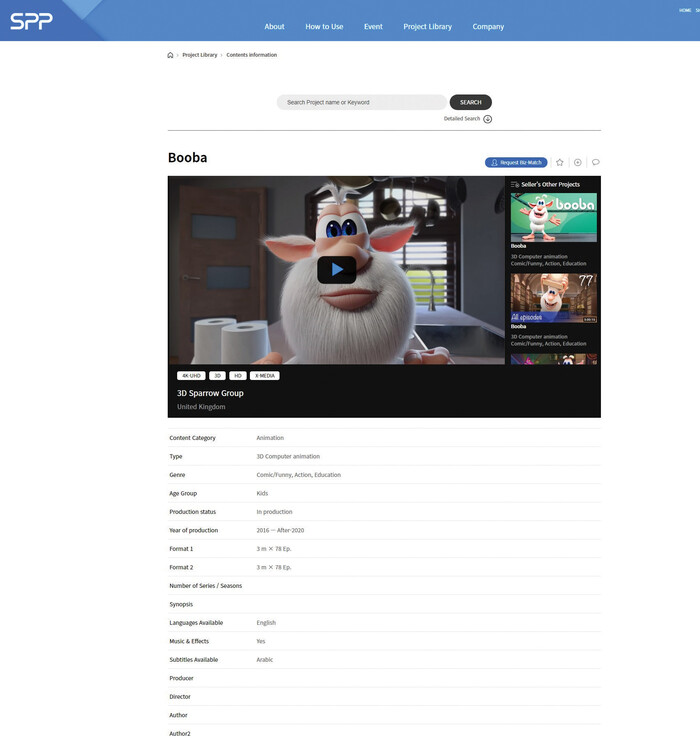
Task: Click the SEARCH button
Action: 470,102
